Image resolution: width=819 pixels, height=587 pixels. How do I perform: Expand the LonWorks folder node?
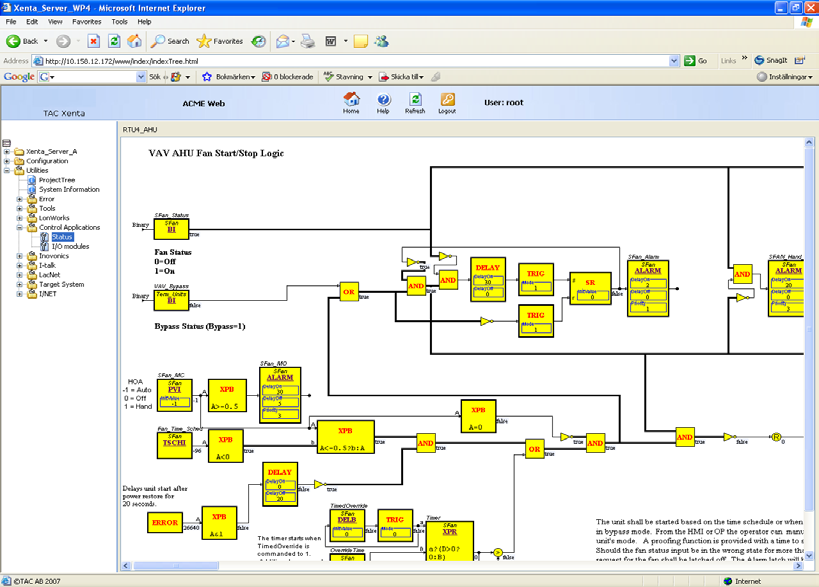pyautogui.click(x=19, y=218)
